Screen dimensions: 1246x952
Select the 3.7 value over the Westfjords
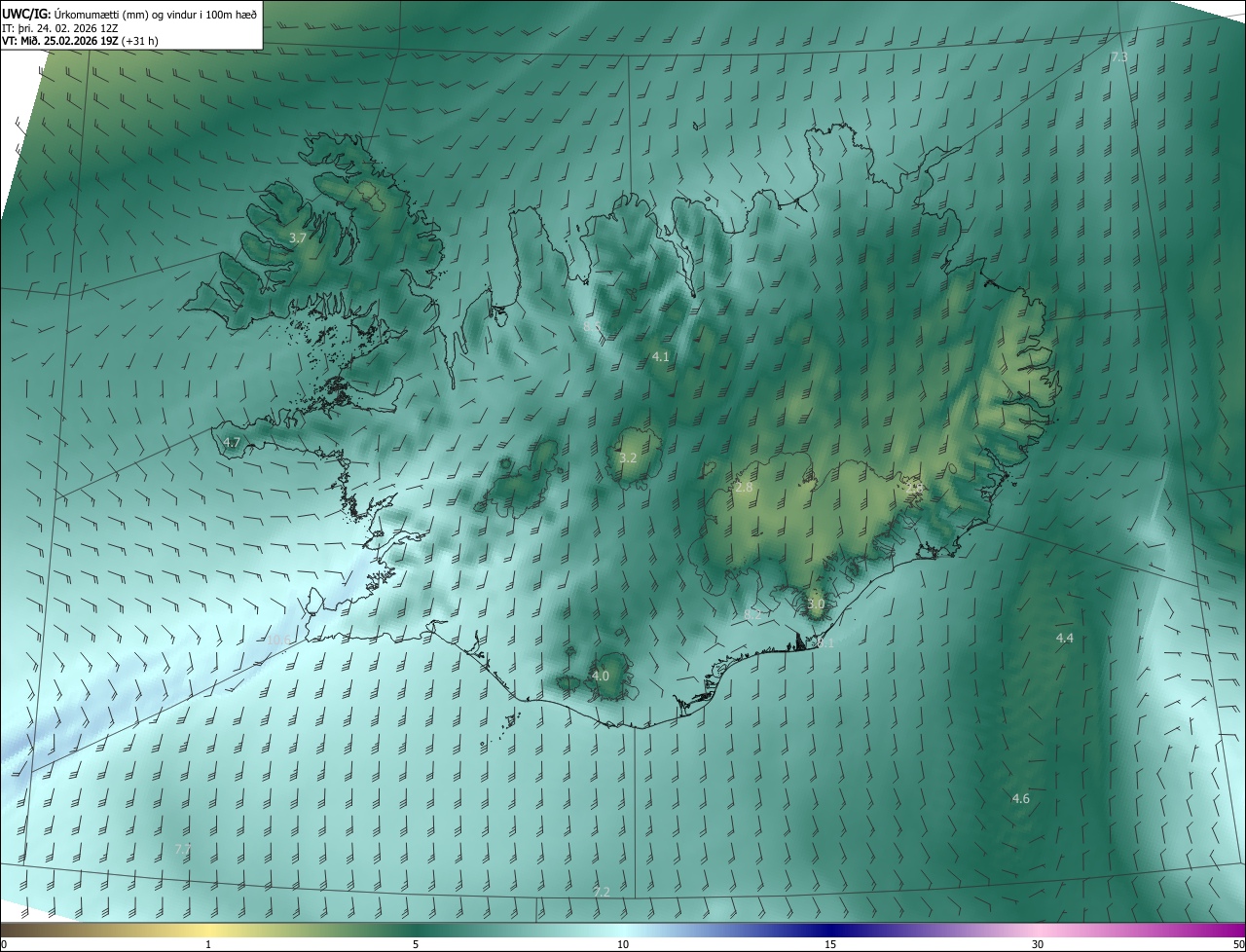coord(298,238)
